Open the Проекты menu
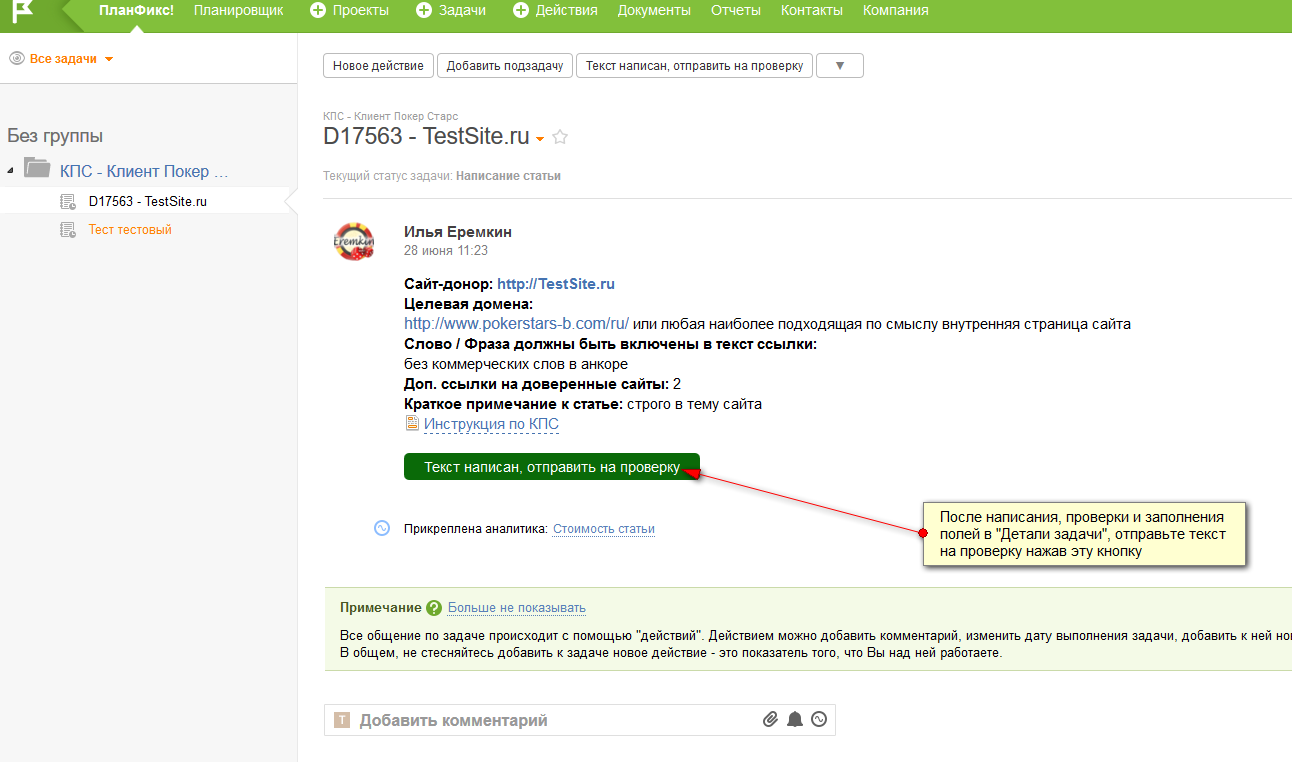1292x762 pixels. coord(360,10)
